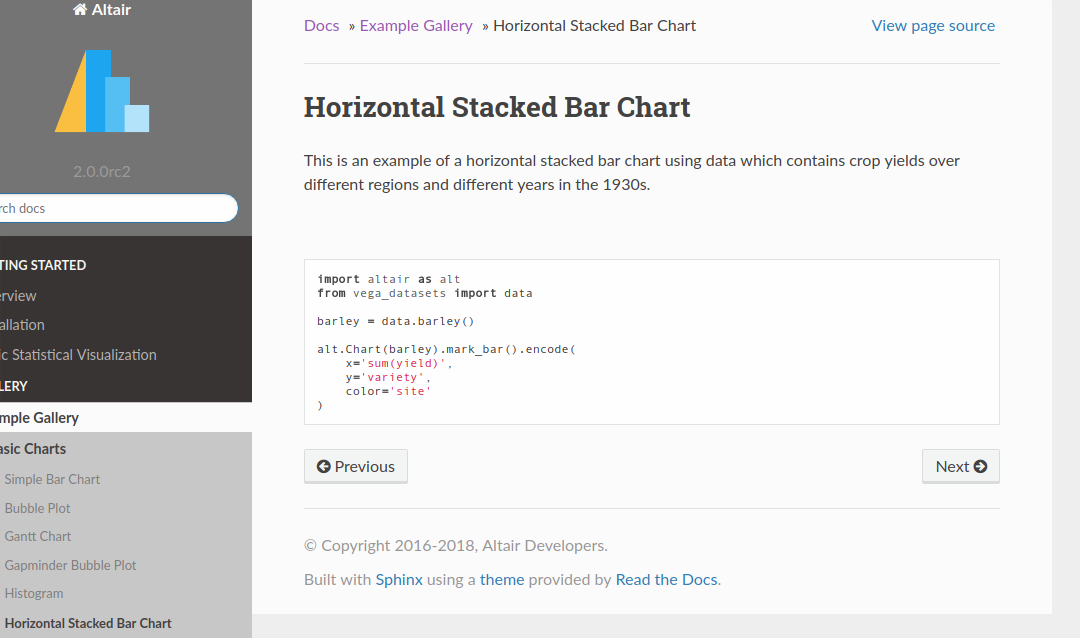Screen dimensions: 1080x638
Task: Go to Example Gallery breadcrumb link
Action: [416, 25]
